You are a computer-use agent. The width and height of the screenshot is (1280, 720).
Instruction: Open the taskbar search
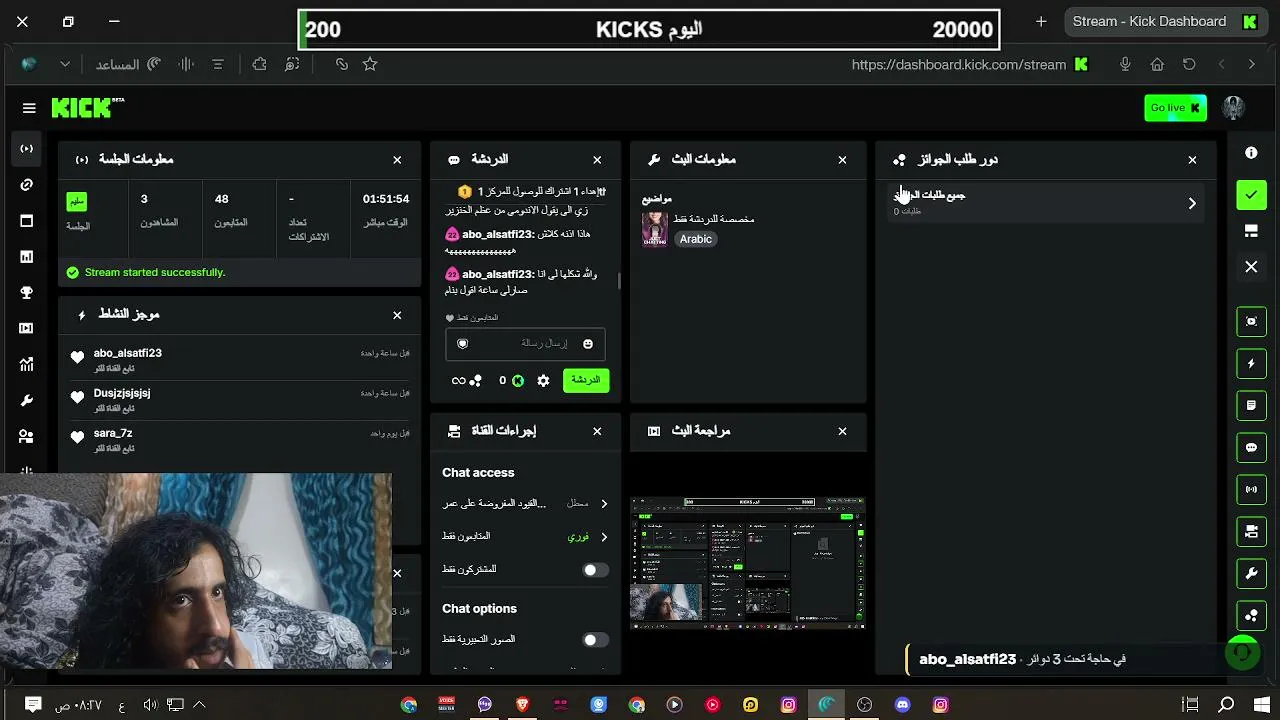click(1226, 705)
